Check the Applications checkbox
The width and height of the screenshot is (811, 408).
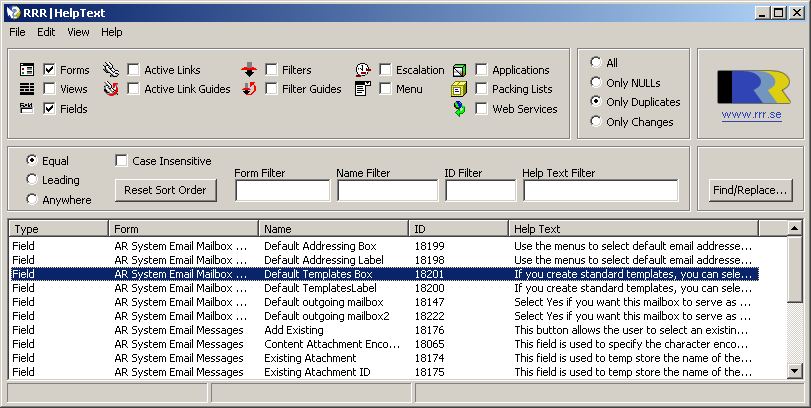[481, 70]
